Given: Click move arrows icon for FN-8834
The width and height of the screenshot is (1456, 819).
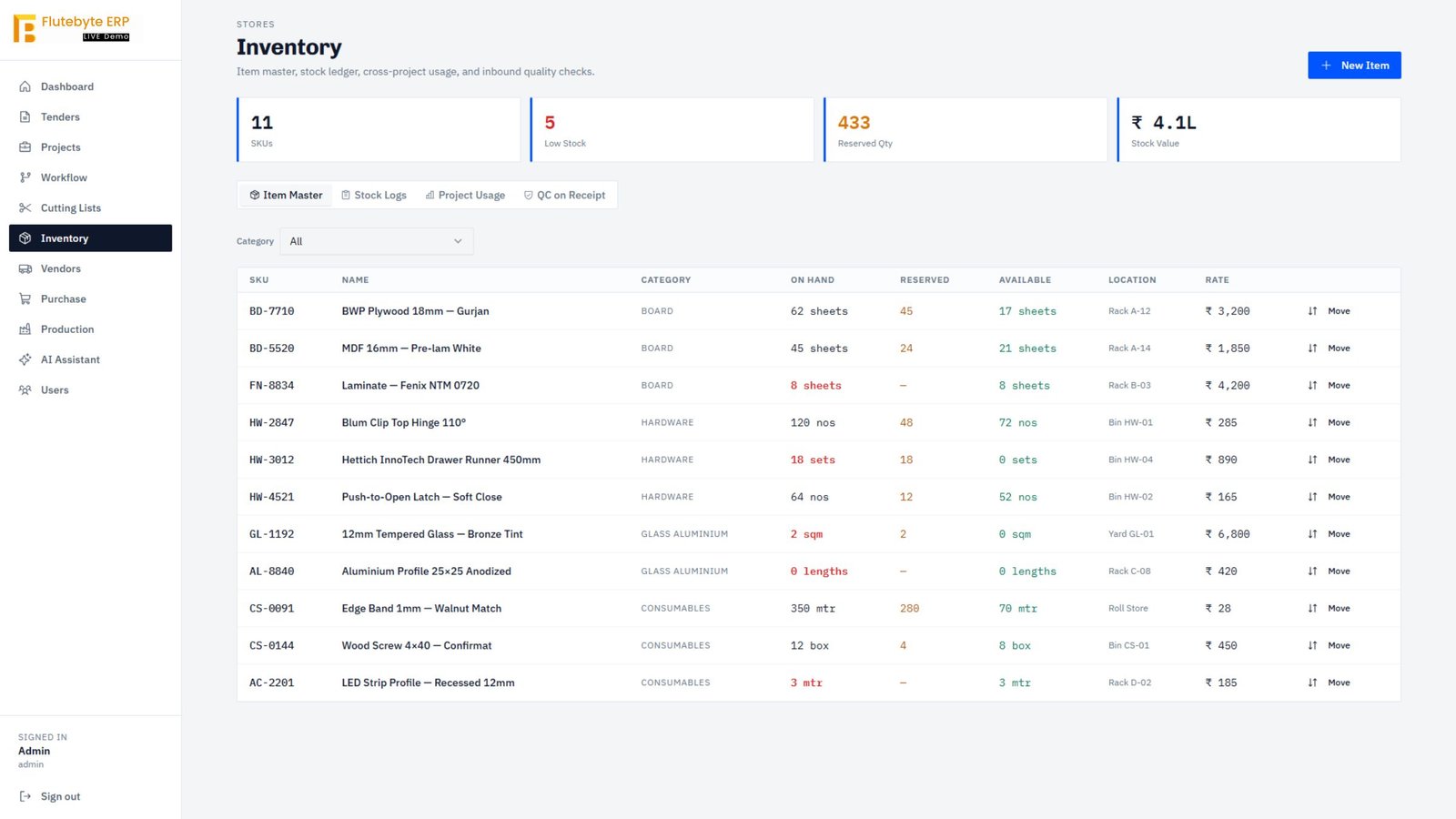Looking at the screenshot, I should click(x=1312, y=386).
